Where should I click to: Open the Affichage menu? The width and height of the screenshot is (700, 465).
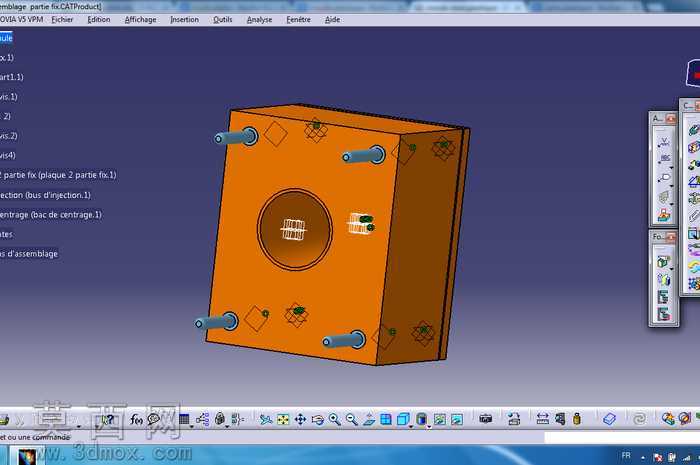coord(140,20)
